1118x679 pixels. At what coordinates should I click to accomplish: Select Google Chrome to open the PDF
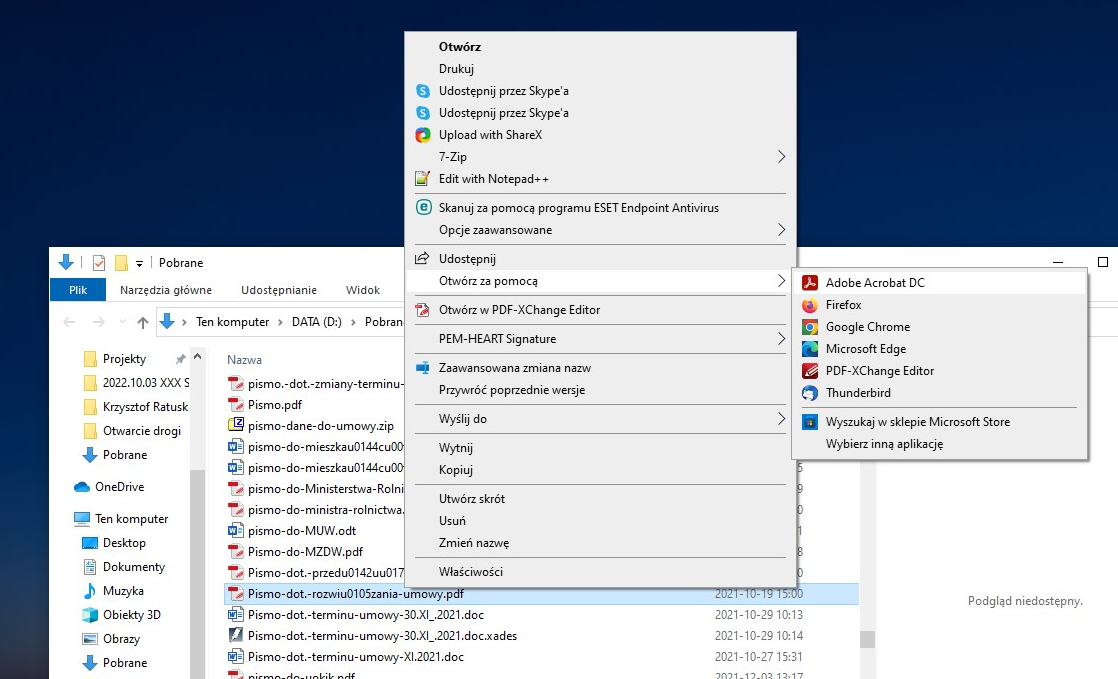point(867,327)
